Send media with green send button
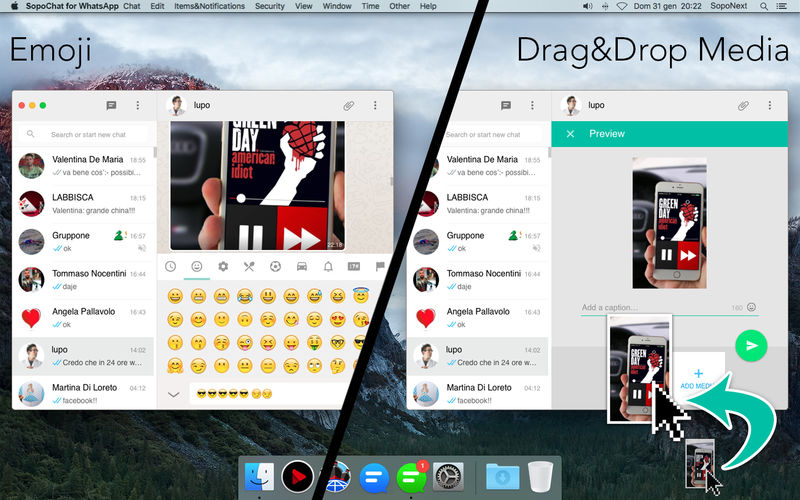This screenshot has width=800, height=500. tap(752, 346)
